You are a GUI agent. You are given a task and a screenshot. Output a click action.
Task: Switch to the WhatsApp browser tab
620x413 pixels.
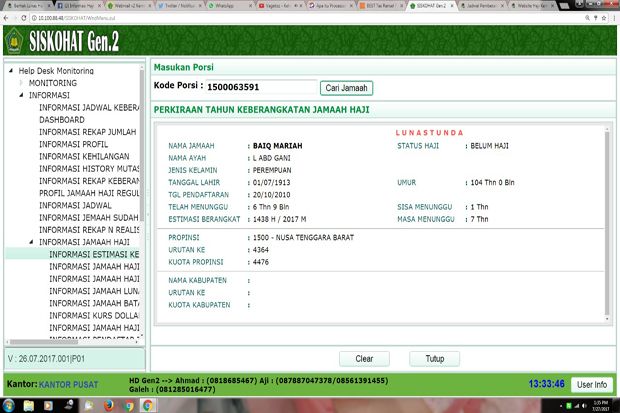(229, 6)
